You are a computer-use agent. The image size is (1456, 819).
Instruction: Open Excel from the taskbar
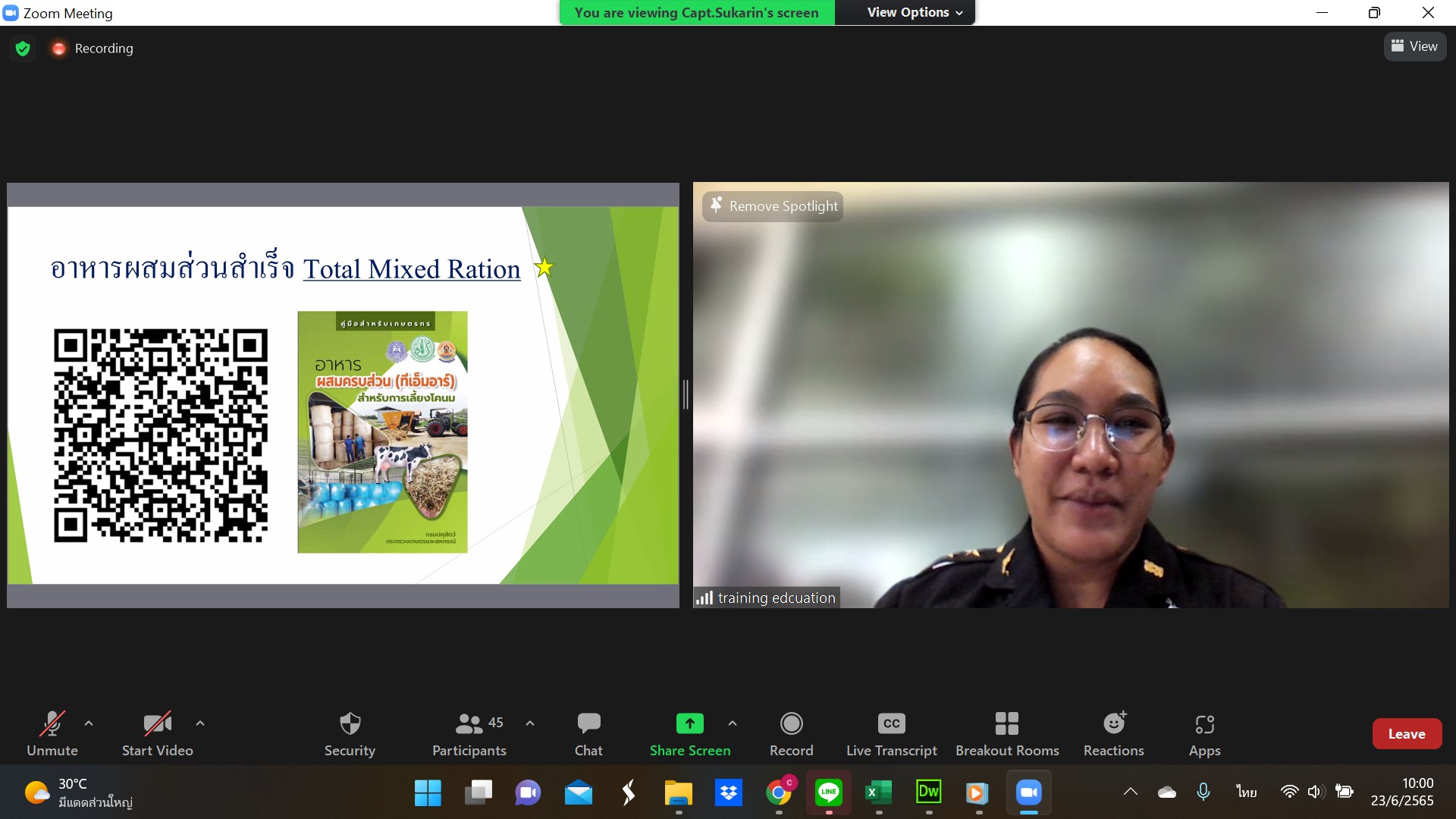(879, 792)
